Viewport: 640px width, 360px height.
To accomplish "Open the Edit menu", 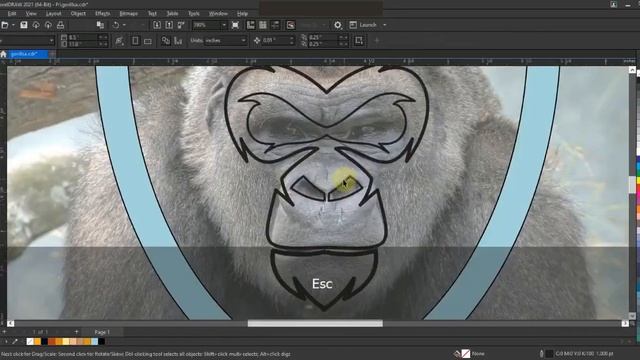I will [12, 13].
